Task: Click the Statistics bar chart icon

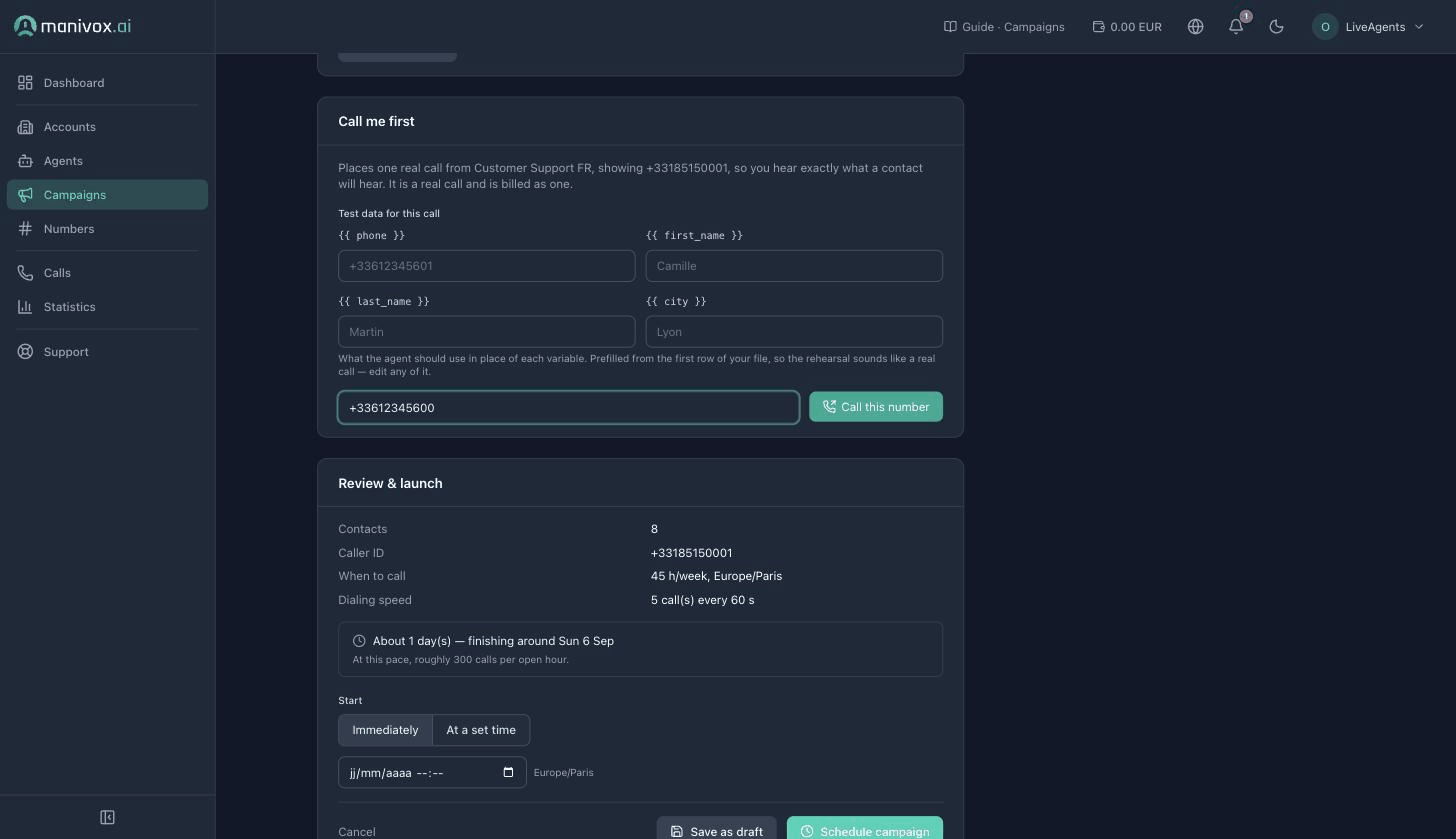Action: click(x=25, y=307)
